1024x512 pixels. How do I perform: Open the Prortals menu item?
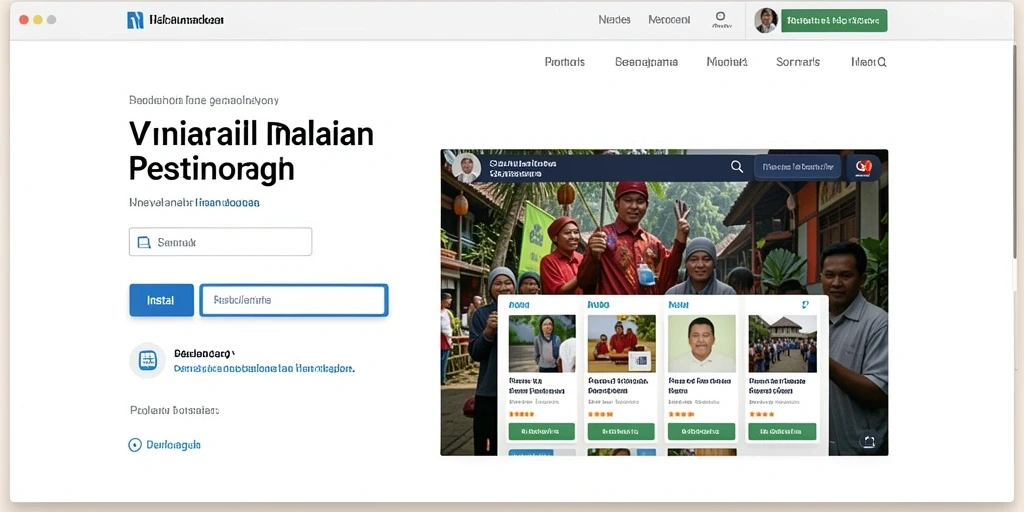coord(564,62)
